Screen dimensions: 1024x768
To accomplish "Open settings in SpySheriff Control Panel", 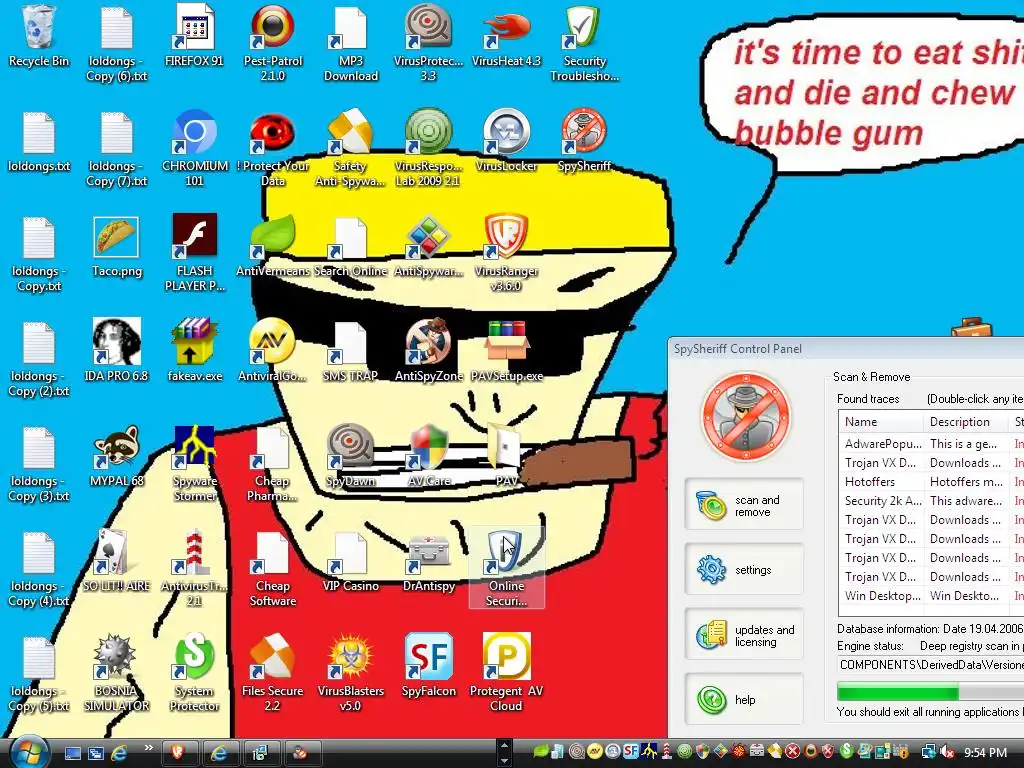I will click(744, 569).
